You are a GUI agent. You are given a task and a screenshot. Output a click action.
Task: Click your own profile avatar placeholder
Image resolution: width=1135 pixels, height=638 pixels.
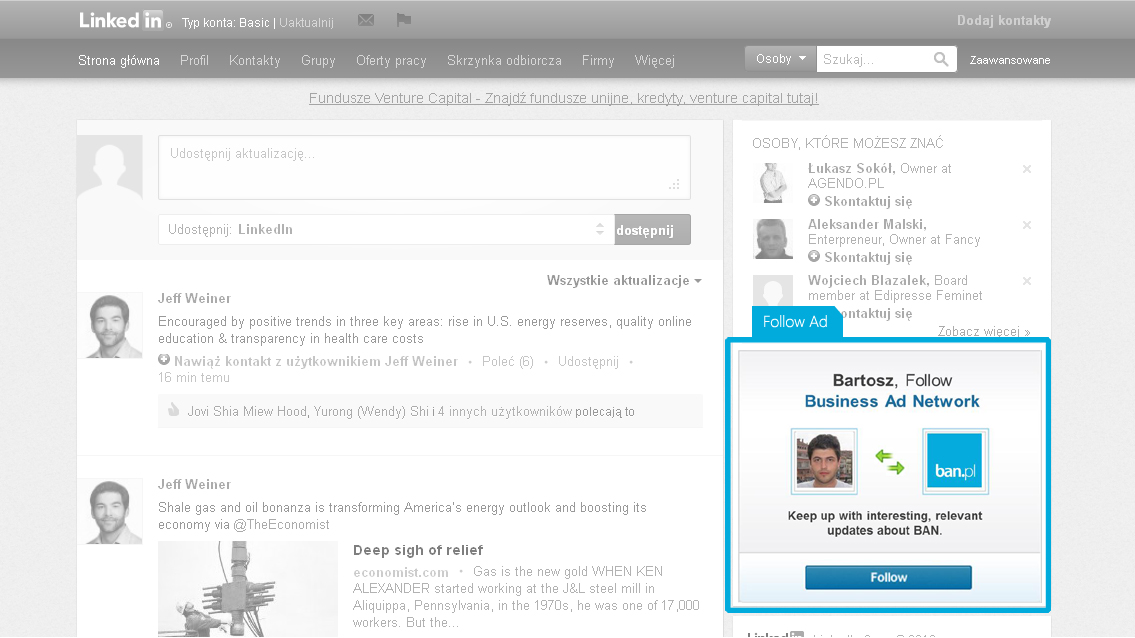coord(110,167)
